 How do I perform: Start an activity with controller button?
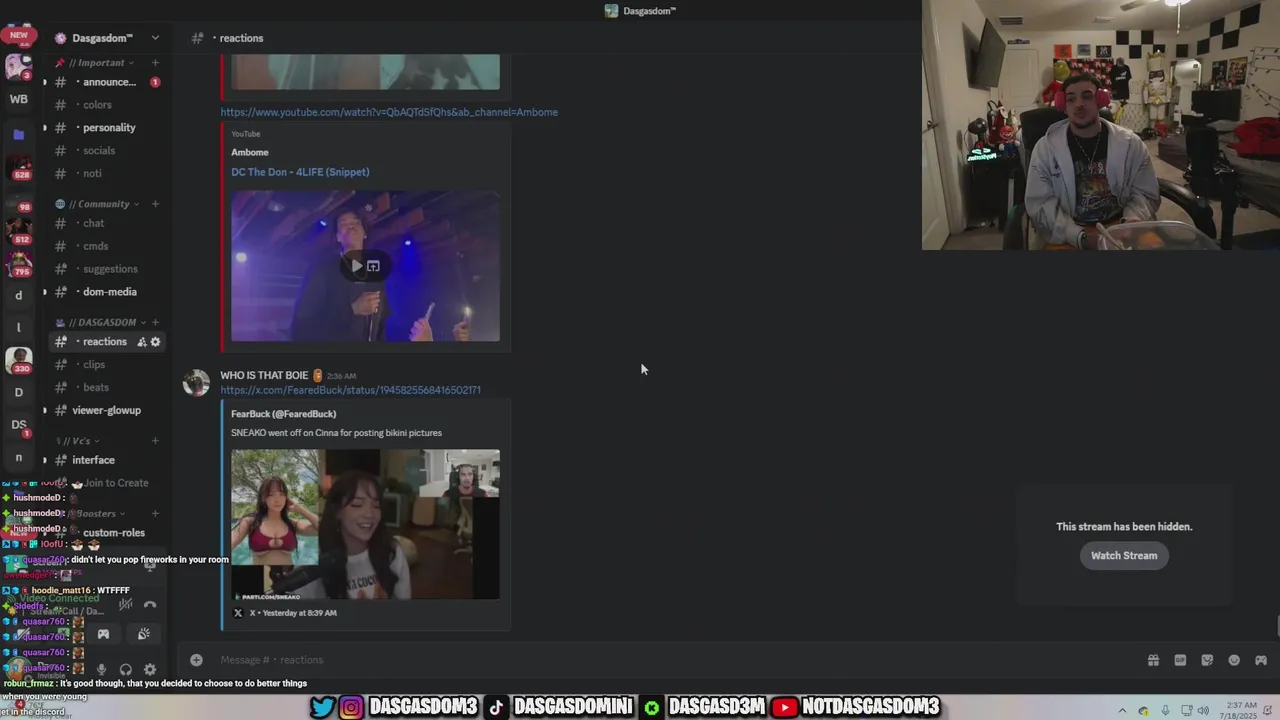tap(103, 634)
